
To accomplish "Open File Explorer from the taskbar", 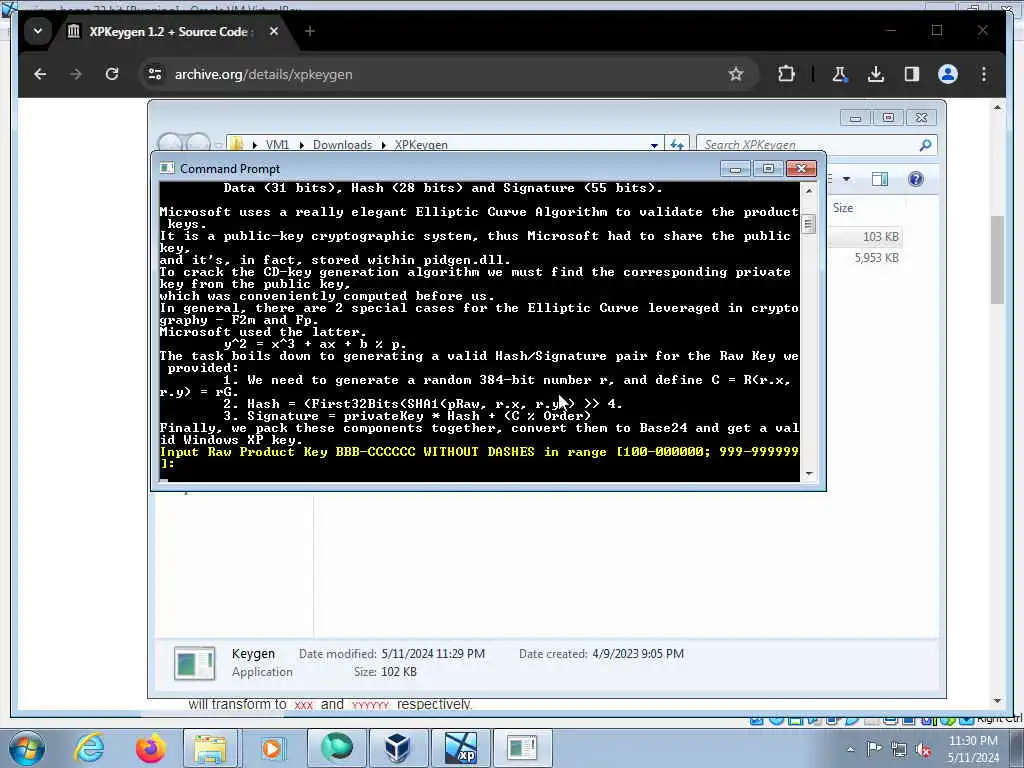I will (x=211, y=748).
